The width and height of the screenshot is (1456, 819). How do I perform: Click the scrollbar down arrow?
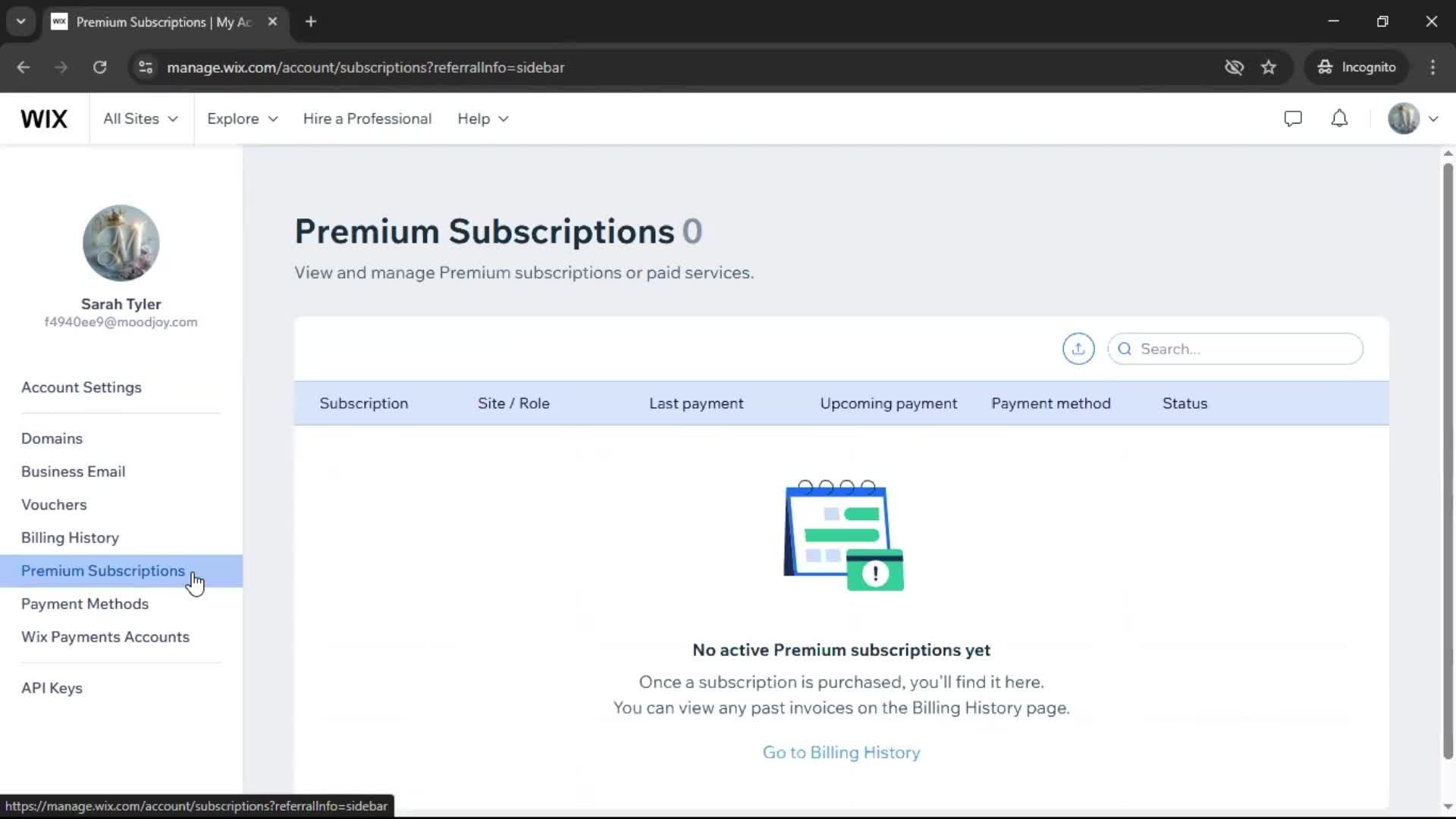tap(1448, 807)
